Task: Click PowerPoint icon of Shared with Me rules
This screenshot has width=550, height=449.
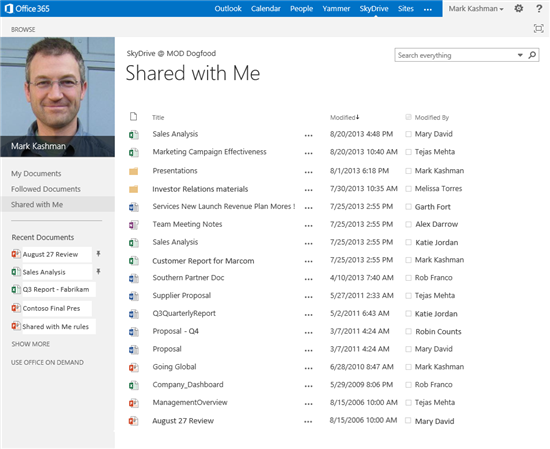Action: point(16,326)
